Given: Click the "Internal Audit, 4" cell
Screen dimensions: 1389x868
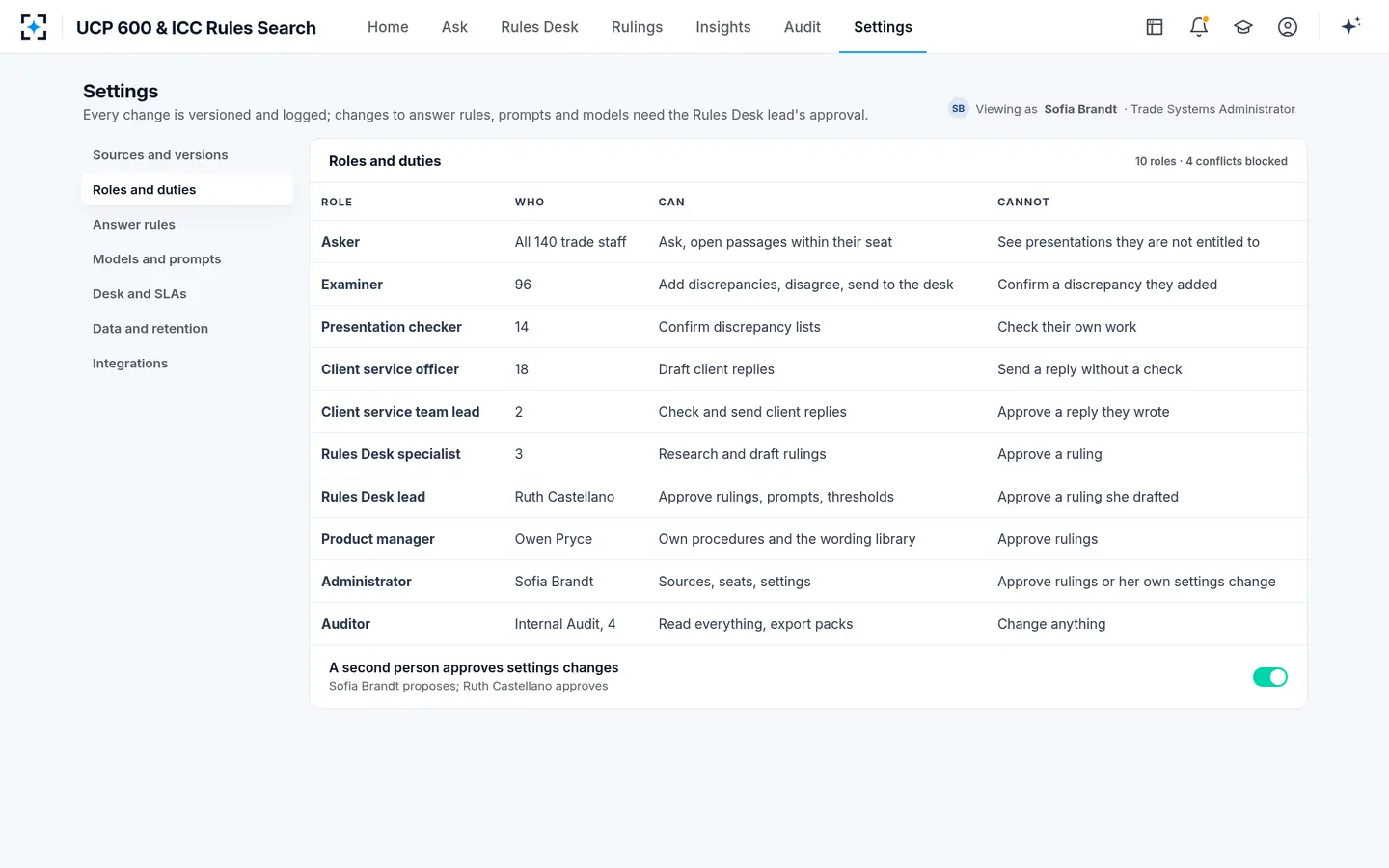Looking at the screenshot, I should pyautogui.click(x=565, y=624).
